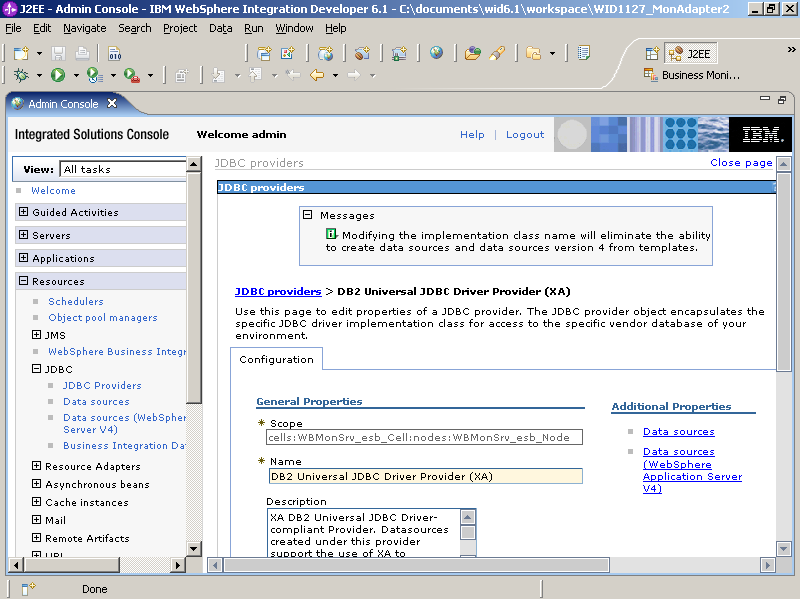Click the flashlight search icon

tap(497, 53)
